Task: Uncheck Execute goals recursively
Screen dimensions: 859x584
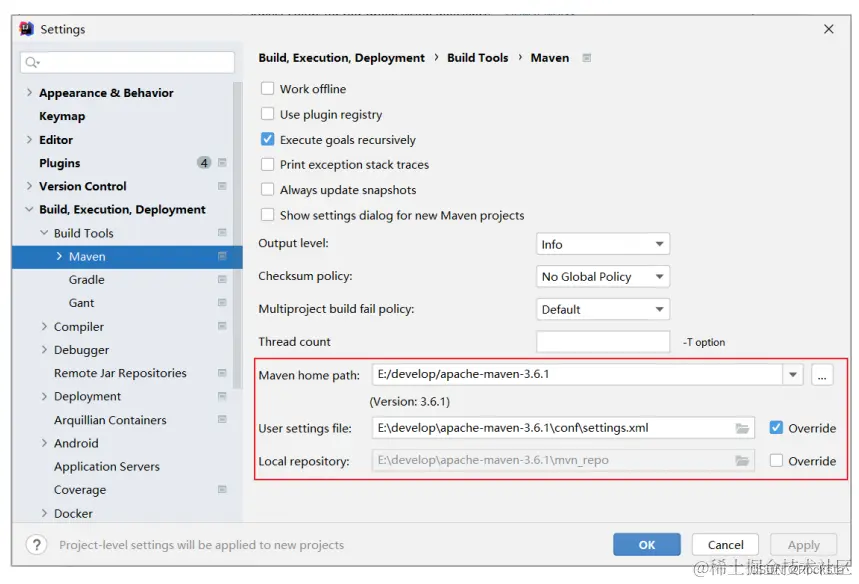Action: point(267,139)
